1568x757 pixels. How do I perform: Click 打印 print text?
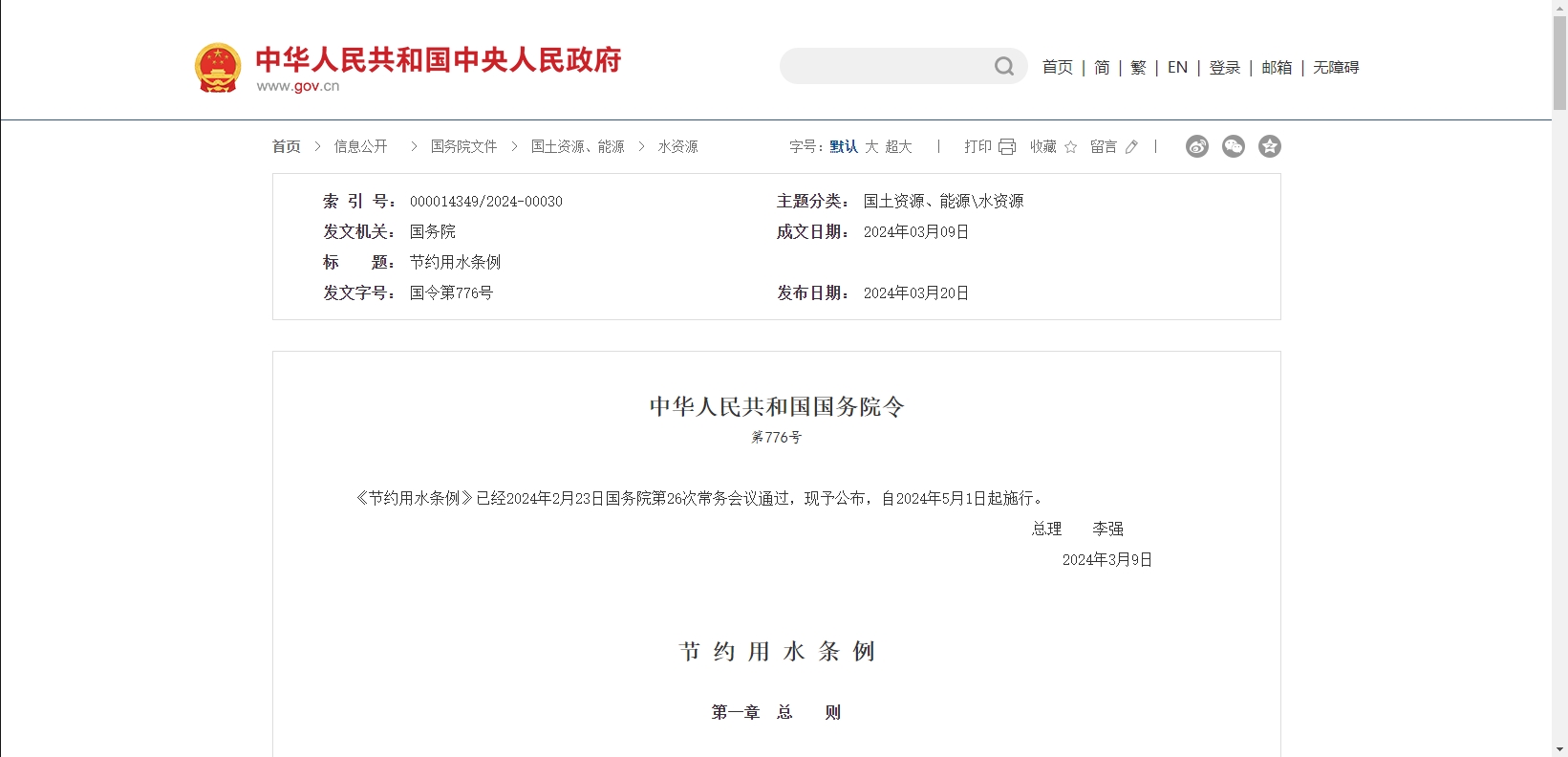click(x=977, y=146)
